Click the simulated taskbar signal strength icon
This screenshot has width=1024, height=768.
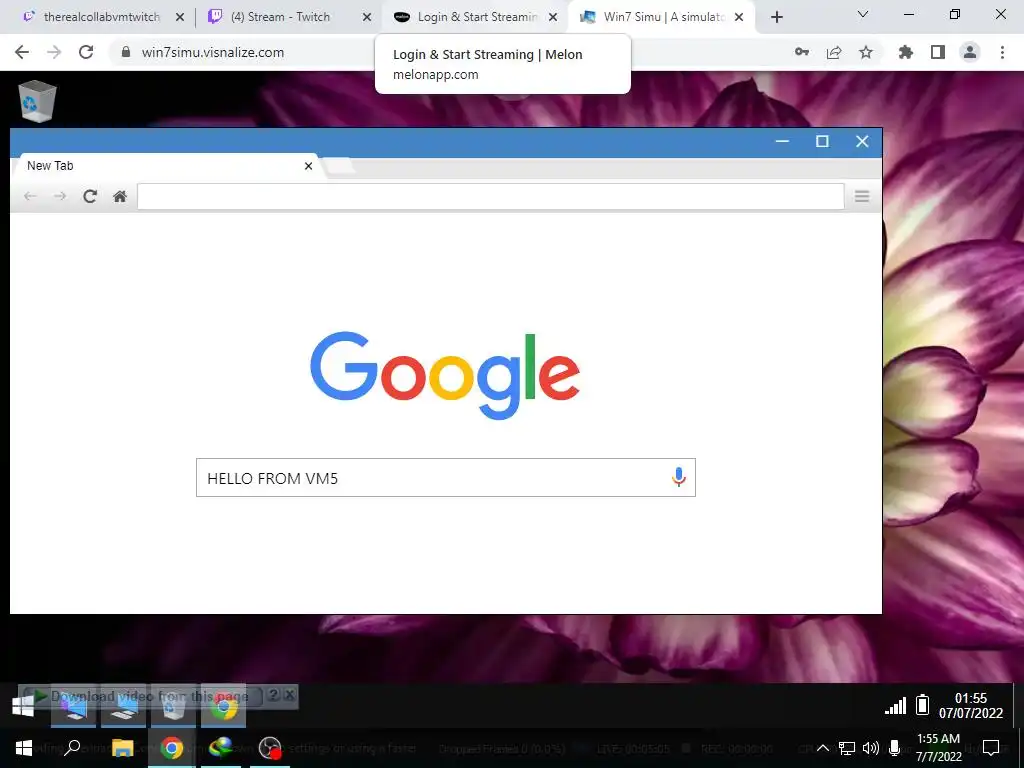coord(895,705)
